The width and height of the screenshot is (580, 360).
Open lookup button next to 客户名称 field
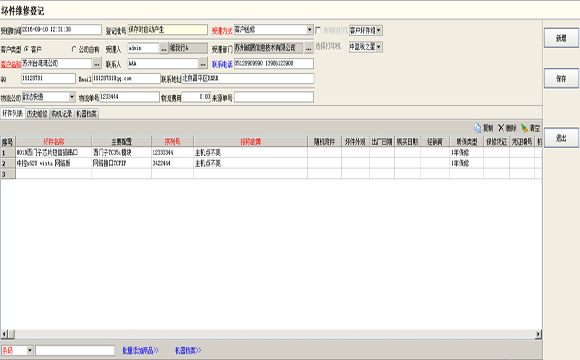click(97, 64)
